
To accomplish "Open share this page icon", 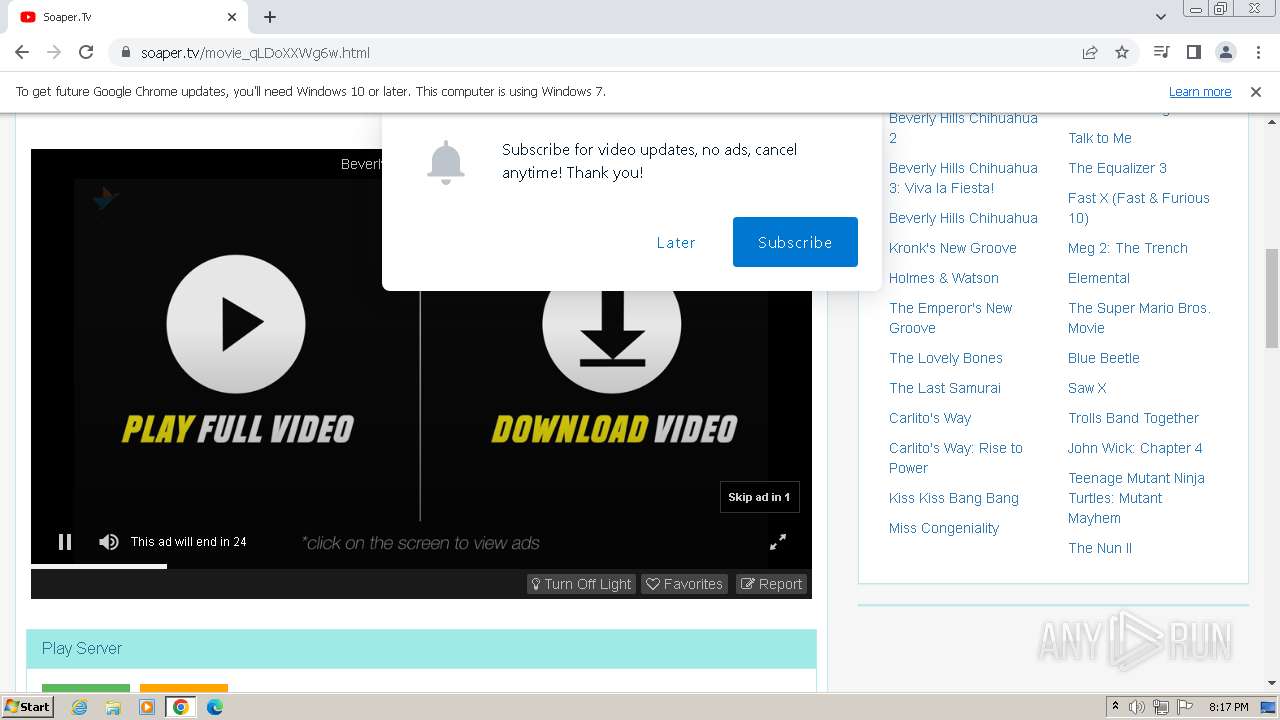I will point(1090,53).
